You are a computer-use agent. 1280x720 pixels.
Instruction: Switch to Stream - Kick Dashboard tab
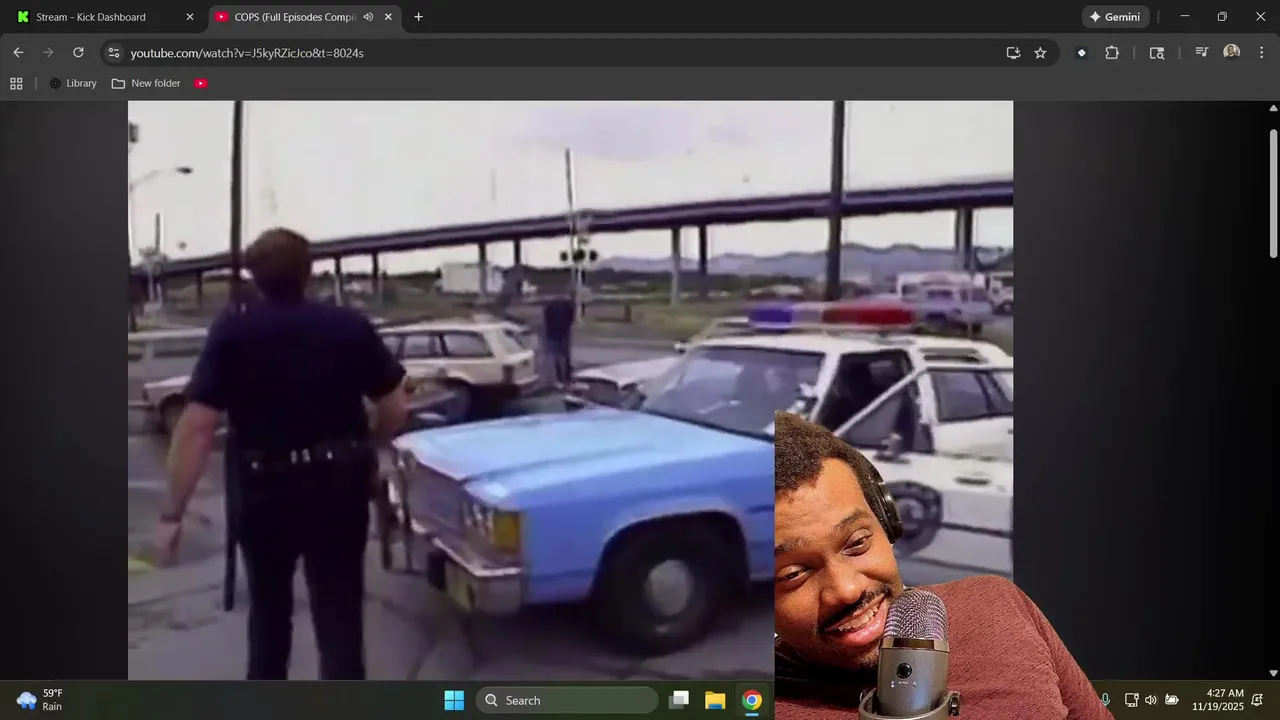[106, 17]
